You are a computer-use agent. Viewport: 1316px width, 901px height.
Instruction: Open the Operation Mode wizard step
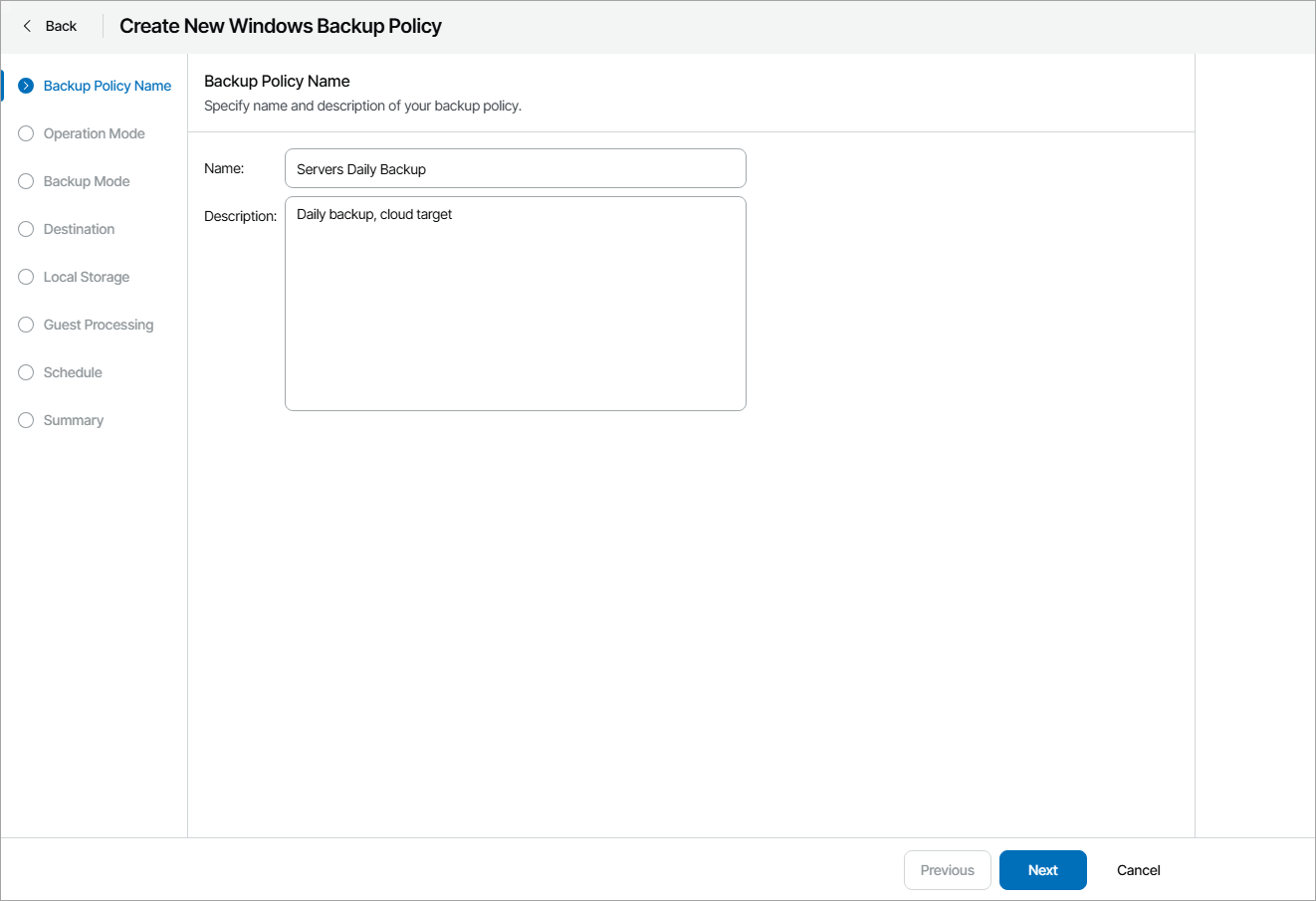pos(95,133)
